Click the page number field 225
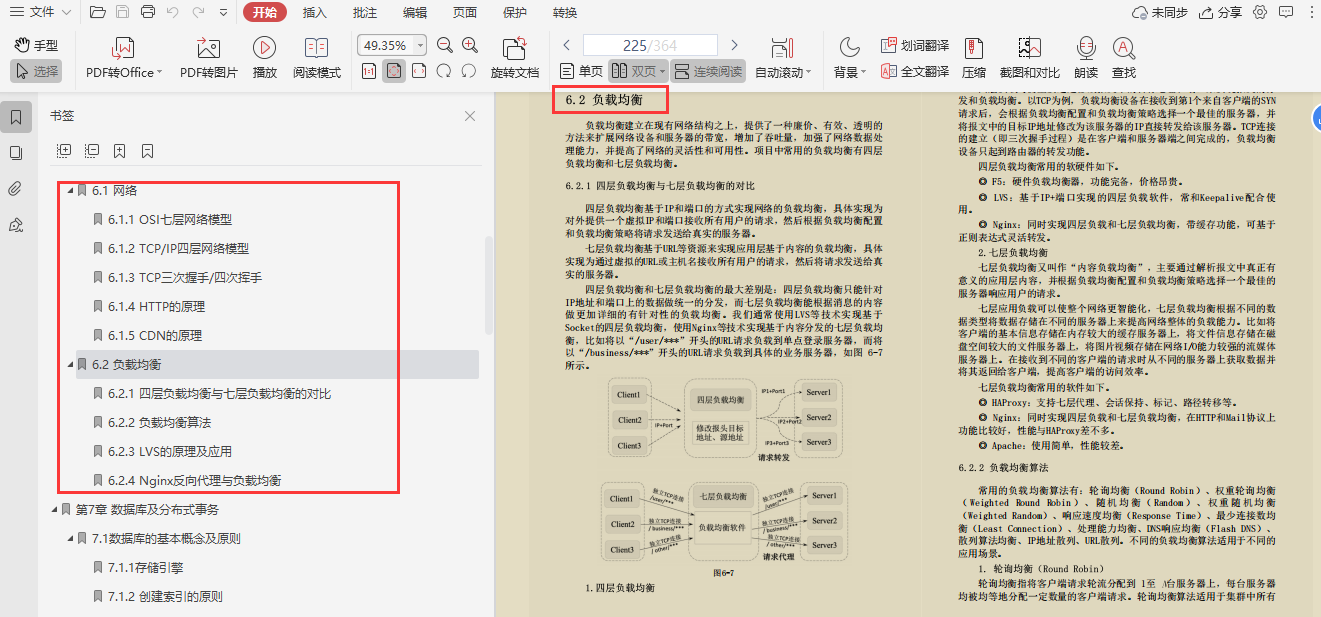 (x=650, y=46)
